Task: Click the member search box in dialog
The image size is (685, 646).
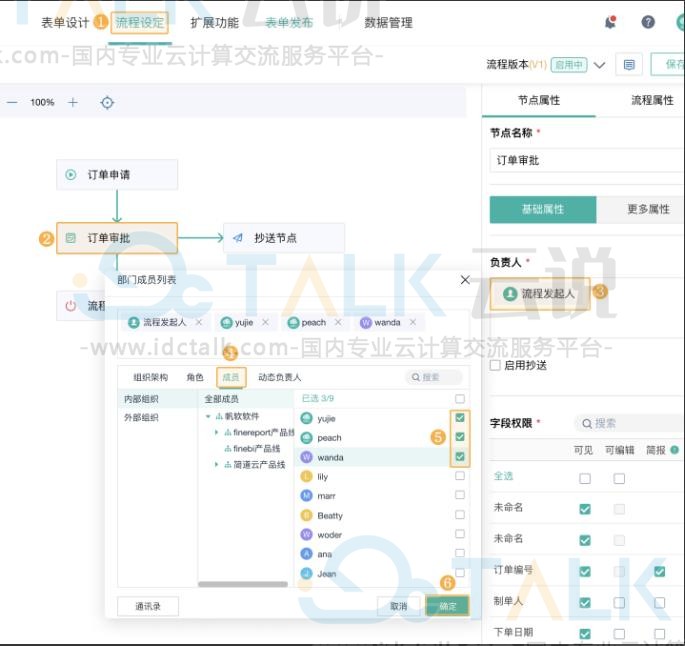Action: point(434,377)
